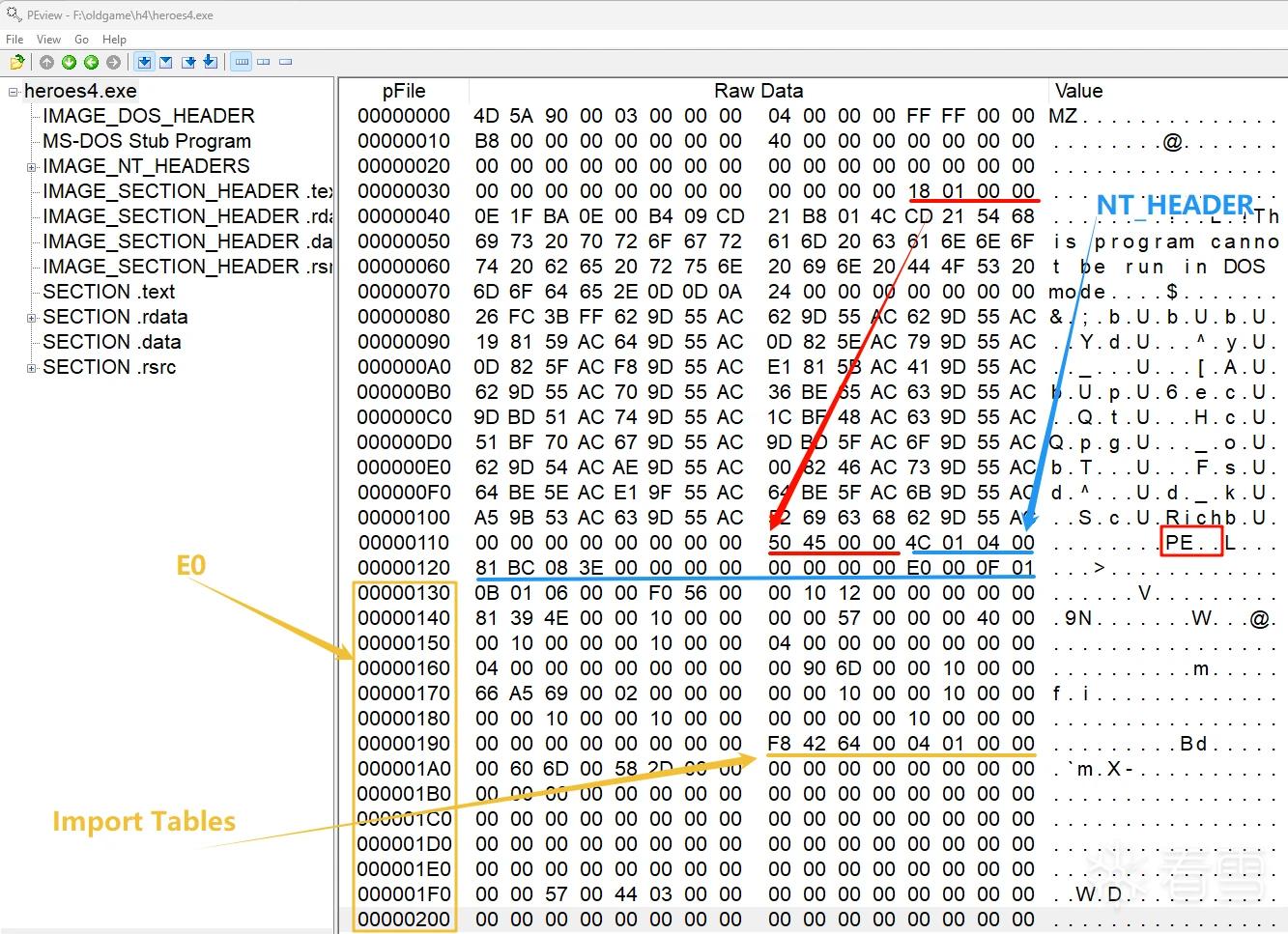The width and height of the screenshot is (1288, 934).
Task: Click the open file folder icon
Action: point(16,62)
